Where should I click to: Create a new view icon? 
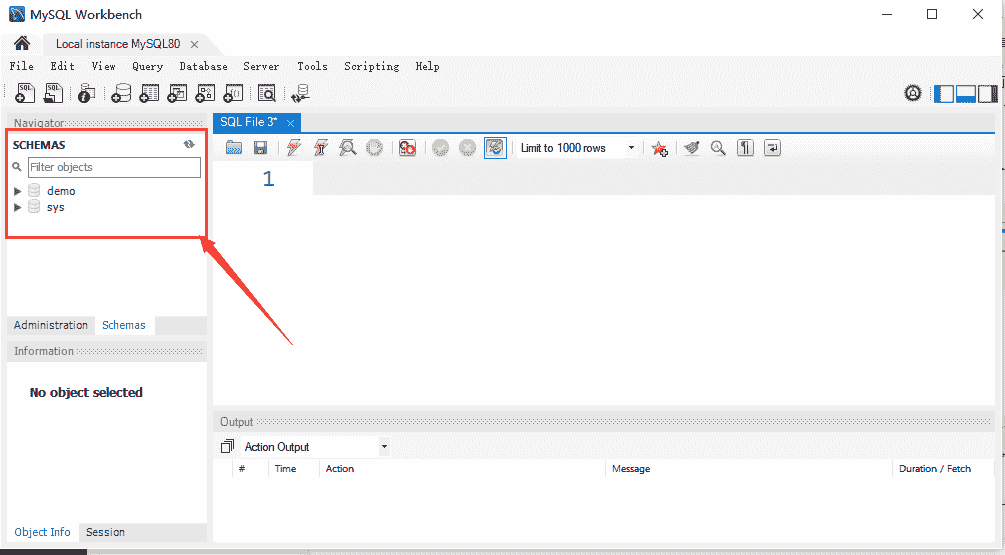(x=177, y=94)
